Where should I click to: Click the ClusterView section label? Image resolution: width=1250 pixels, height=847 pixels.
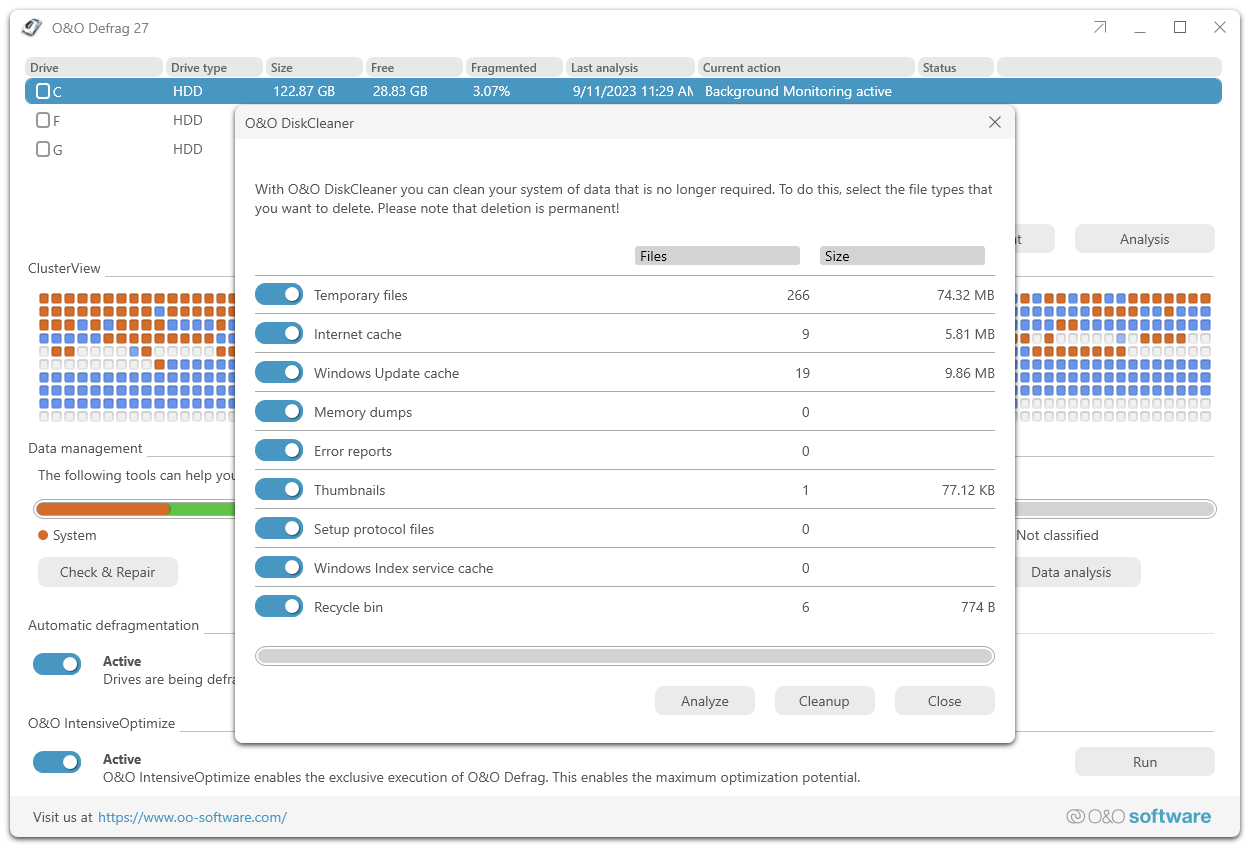coord(64,268)
